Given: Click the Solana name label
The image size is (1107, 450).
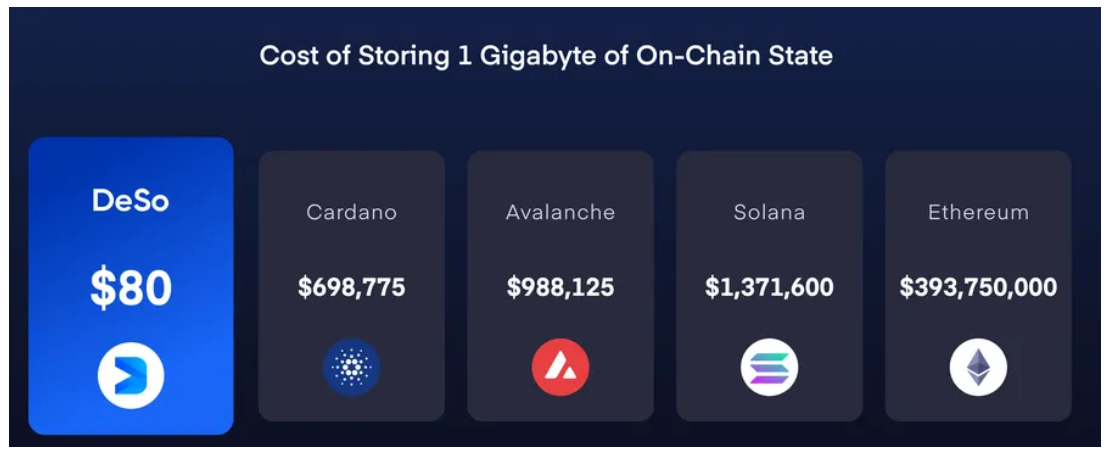Looking at the screenshot, I should [769, 212].
